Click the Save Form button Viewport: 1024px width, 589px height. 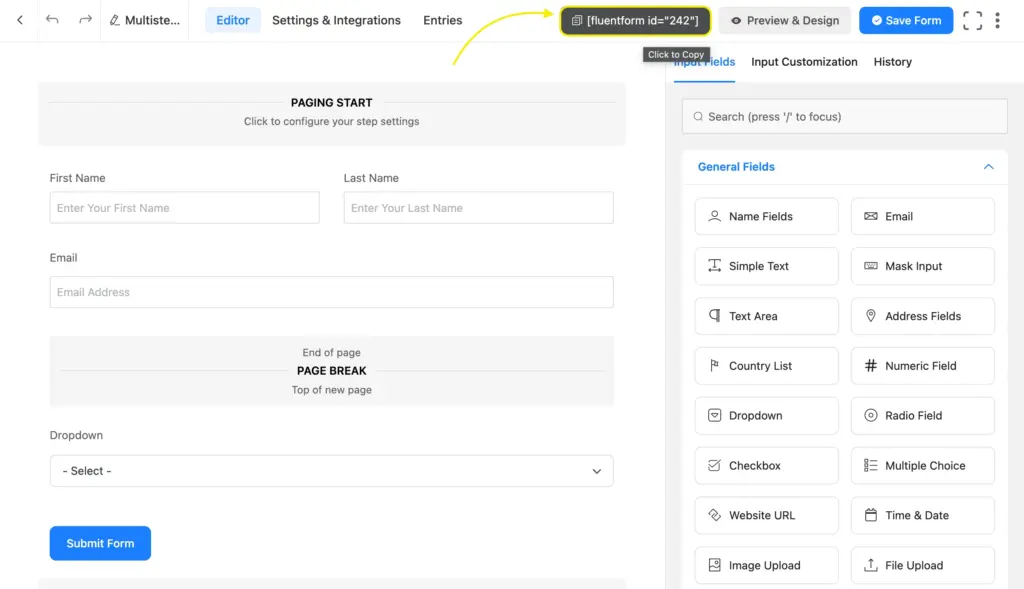(x=906, y=20)
